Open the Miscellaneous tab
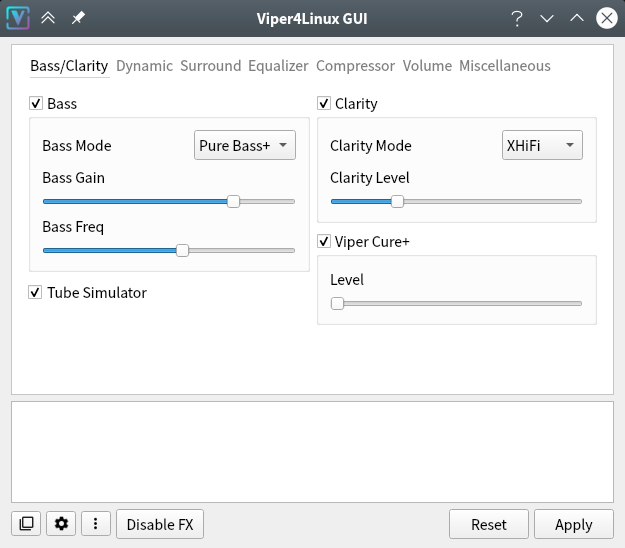 tap(505, 66)
